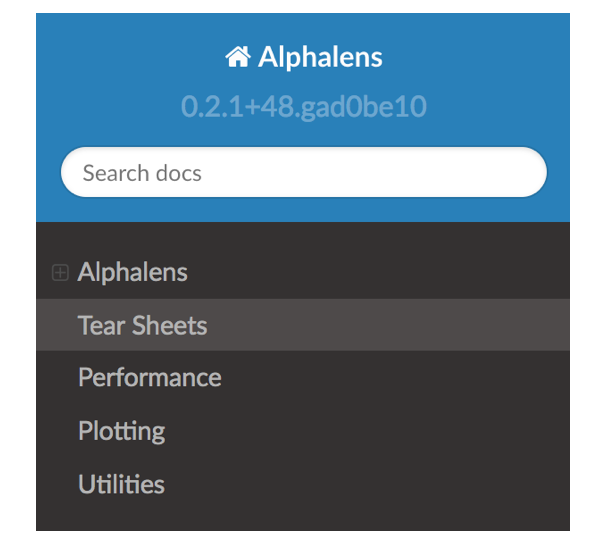This screenshot has width=600, height=560.
Task: Toggle the plus box left of Alphalens
Action: click(x=60, y=272)
